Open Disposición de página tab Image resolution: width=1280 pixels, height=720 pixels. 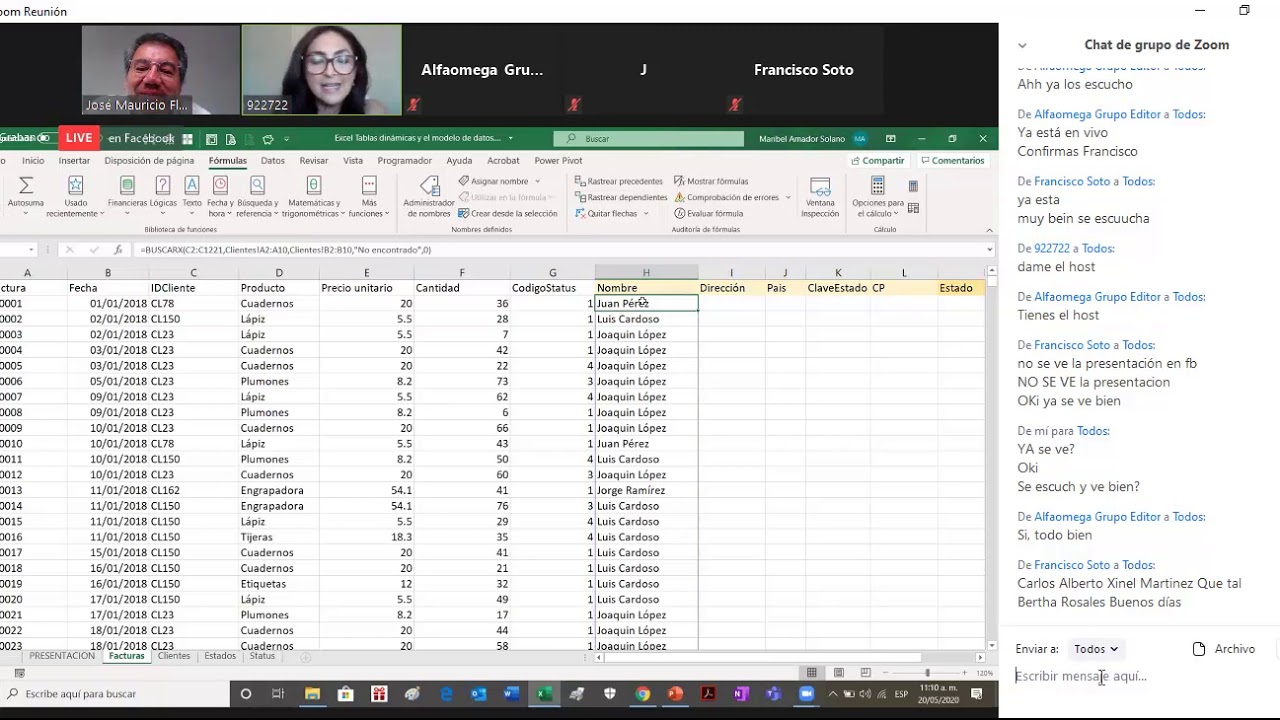(149, 160)
